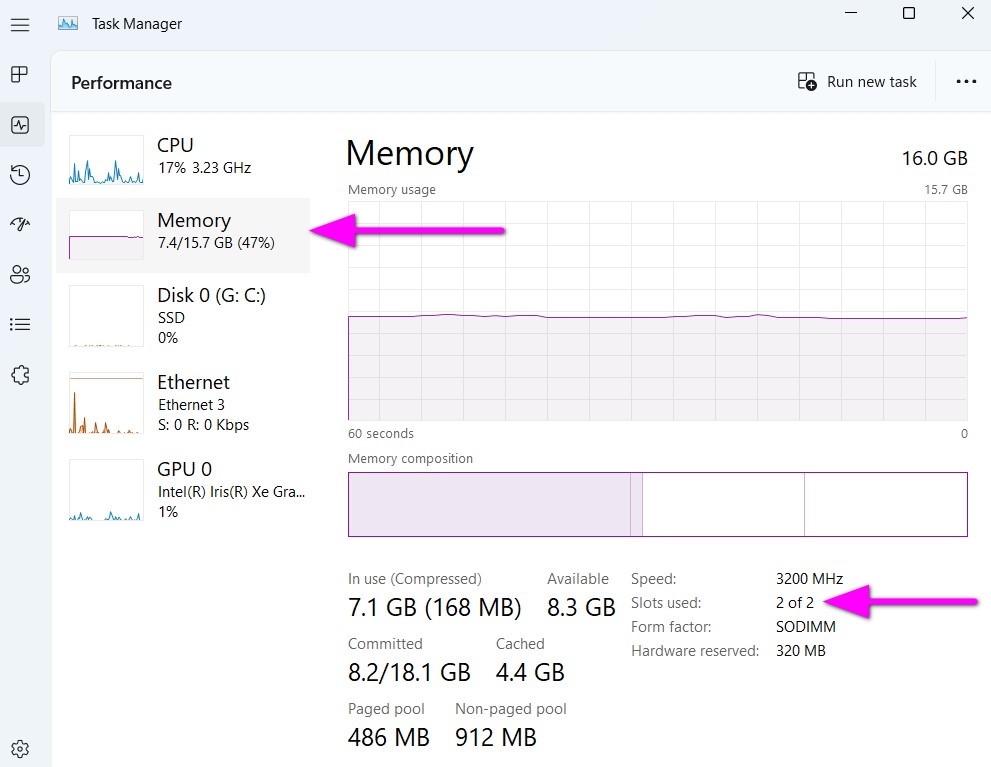Open the Users page icon

pos(20,274)
